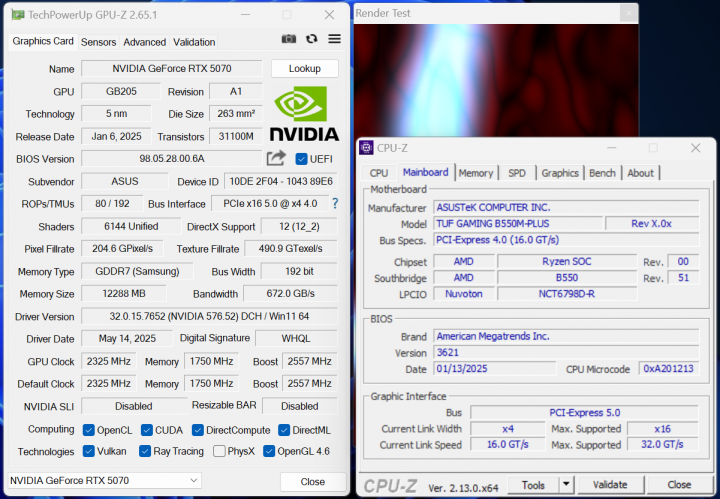Click the Southbridge value B550

[x=567, y=278]
